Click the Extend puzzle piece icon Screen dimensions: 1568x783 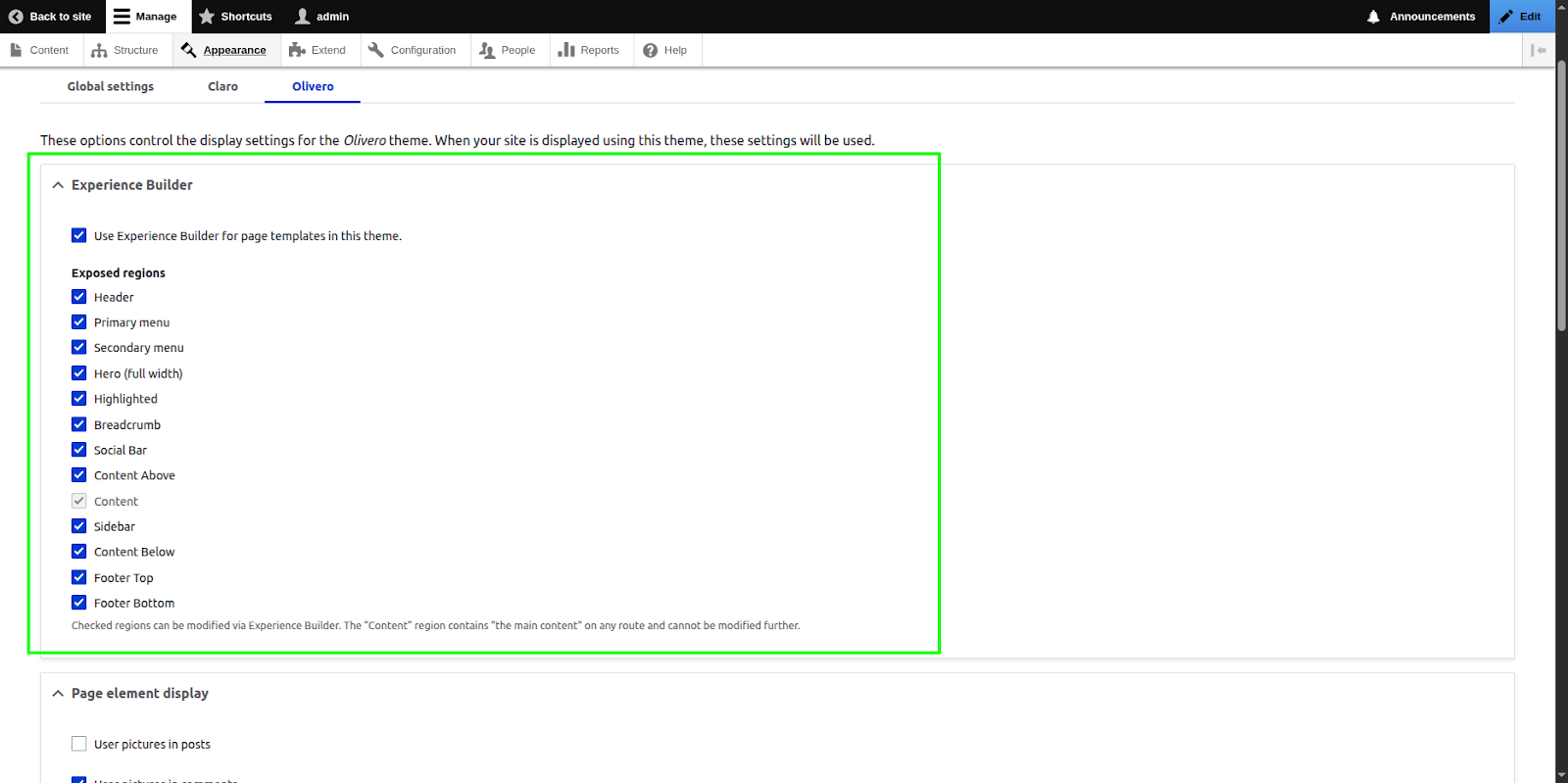297,50
